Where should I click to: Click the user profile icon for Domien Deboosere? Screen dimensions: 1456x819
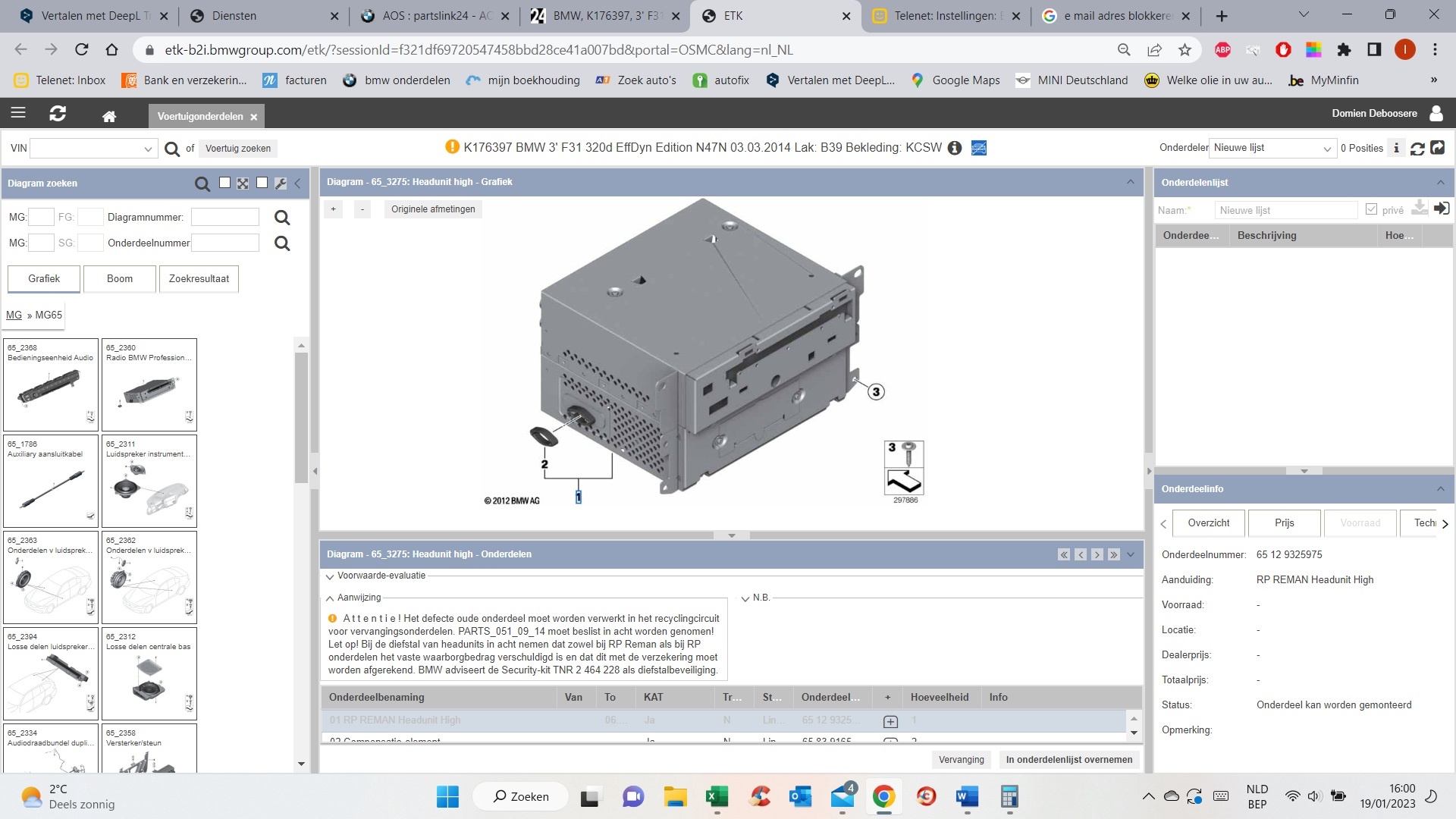coord(1436,114)
